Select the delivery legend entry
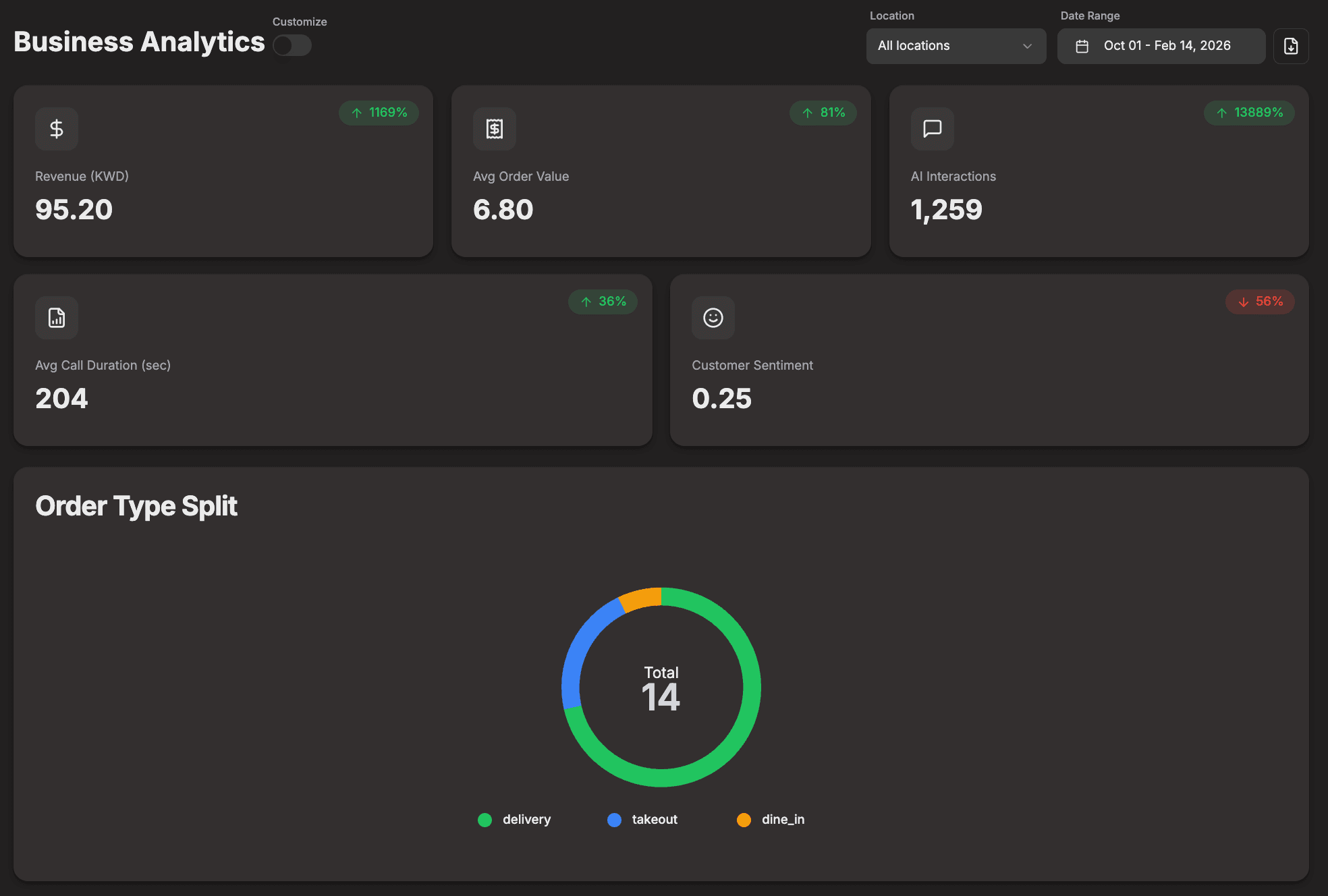The height and width of the screenshot is (896, 1328). click(x=514, y=819)
